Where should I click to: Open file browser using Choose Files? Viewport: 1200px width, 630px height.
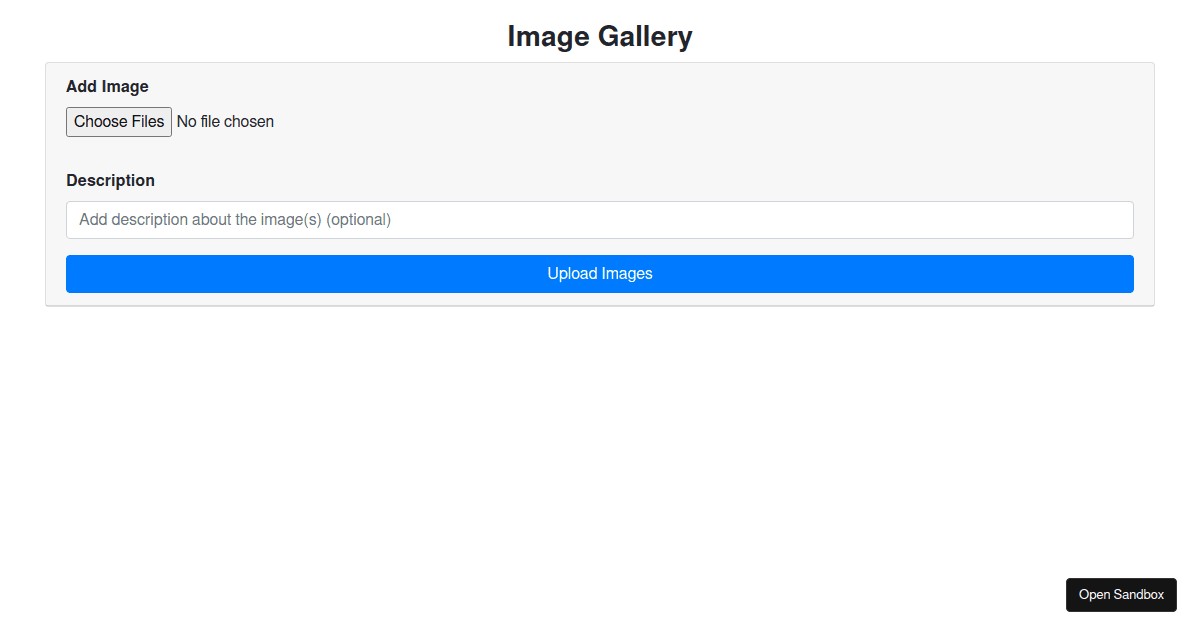(118, 121)
